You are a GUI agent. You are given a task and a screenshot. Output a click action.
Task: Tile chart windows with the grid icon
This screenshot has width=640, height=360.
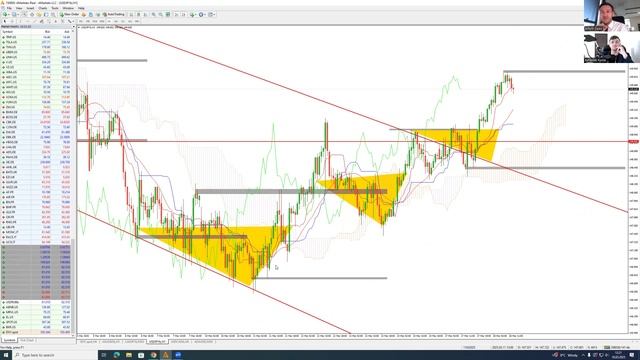[x=168, y=14]
